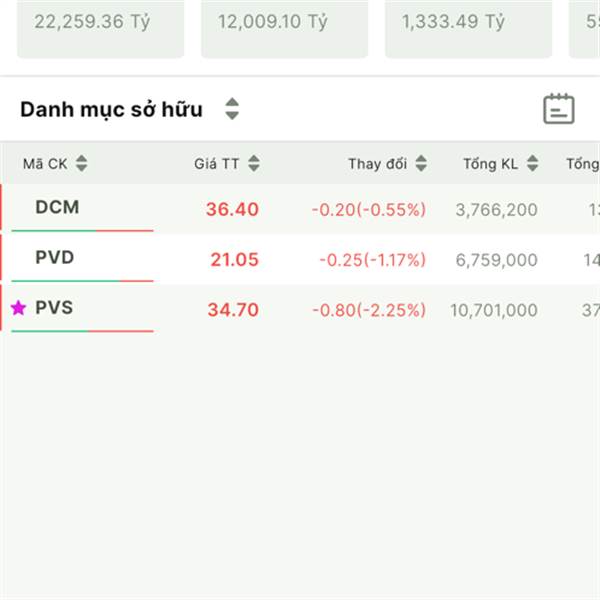Select the PVS stock symbol
Screen dimensions: 600x600
[x=54, y=308]
